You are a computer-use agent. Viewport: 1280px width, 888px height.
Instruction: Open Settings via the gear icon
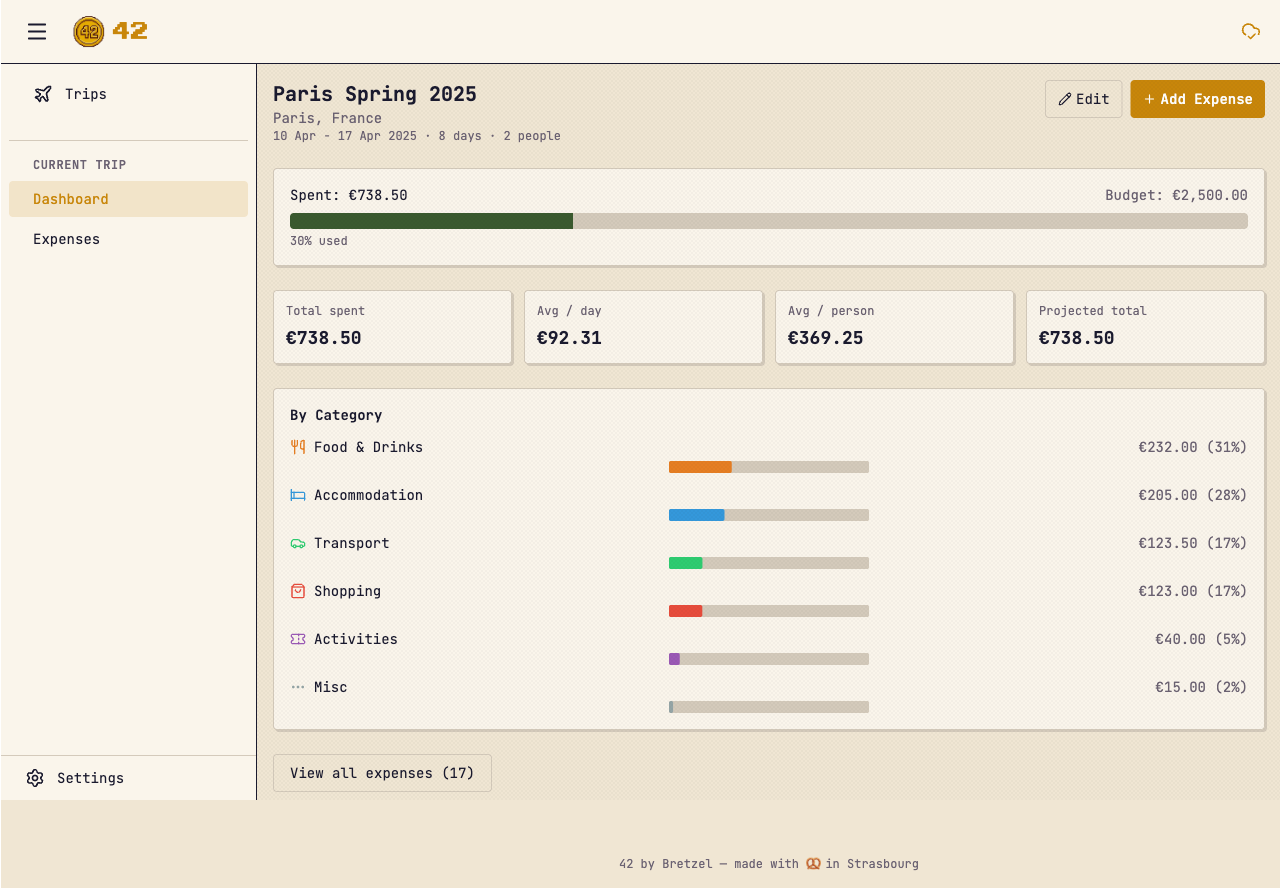(x=36, y=778)
